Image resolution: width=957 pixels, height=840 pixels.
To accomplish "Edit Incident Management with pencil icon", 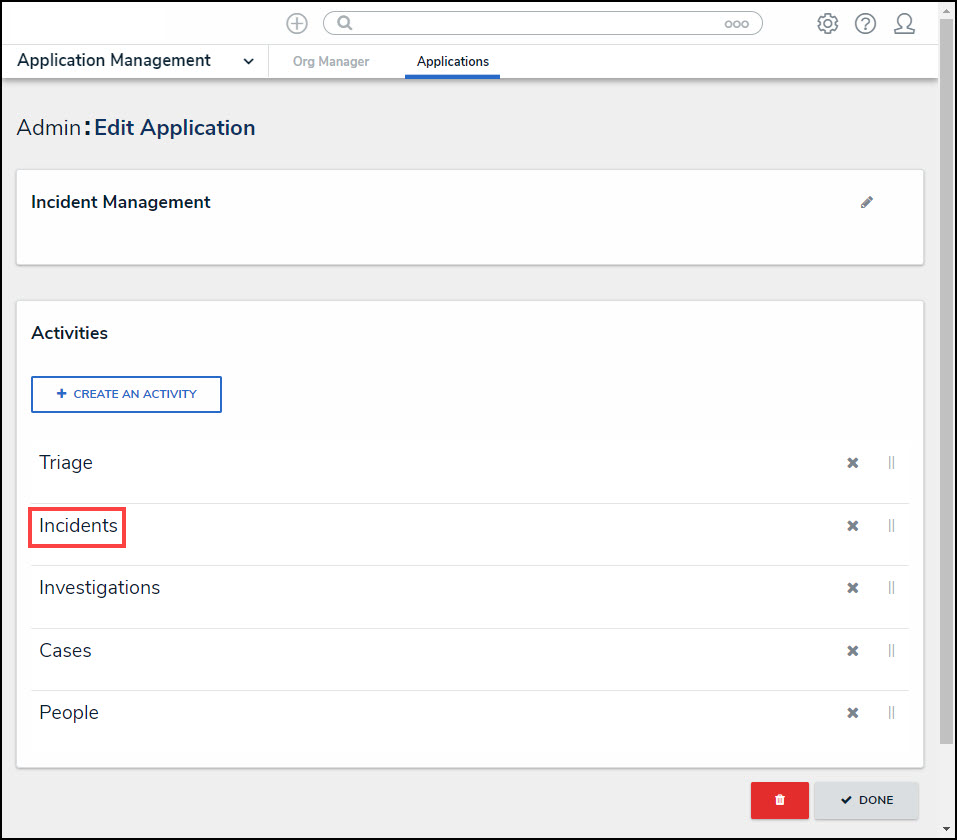I will (867, 202).
